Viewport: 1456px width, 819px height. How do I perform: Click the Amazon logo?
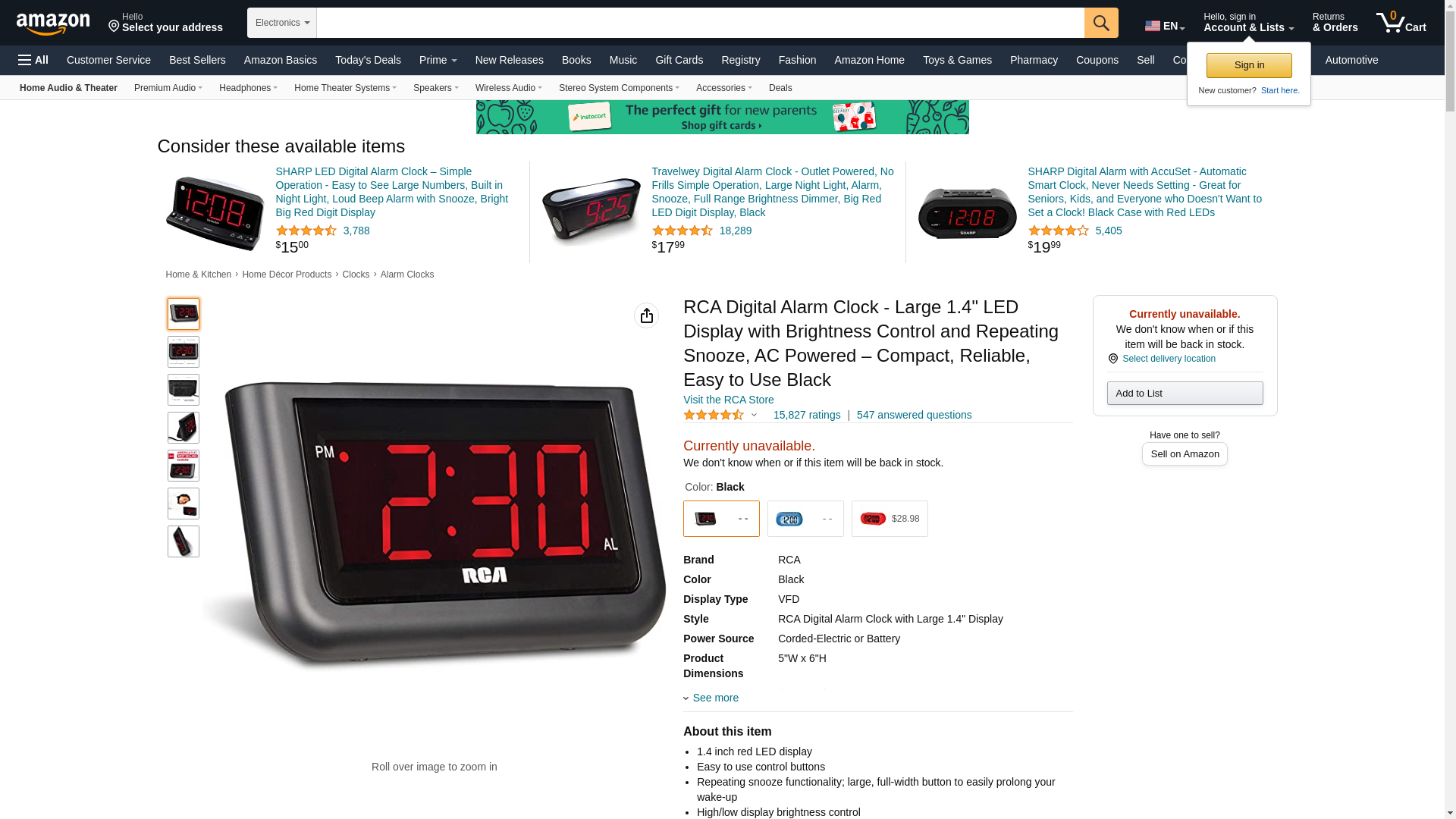[x=53, y=24]
